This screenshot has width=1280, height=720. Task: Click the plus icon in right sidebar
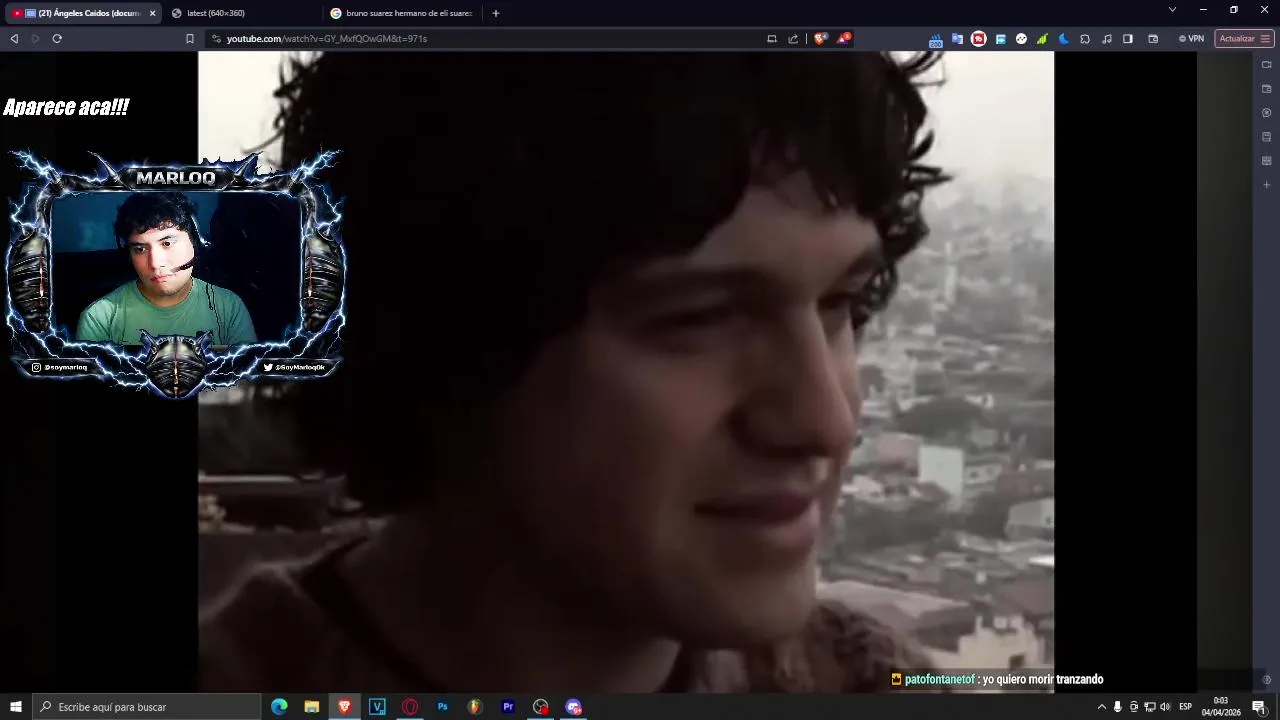click(x=1267, y=185)
